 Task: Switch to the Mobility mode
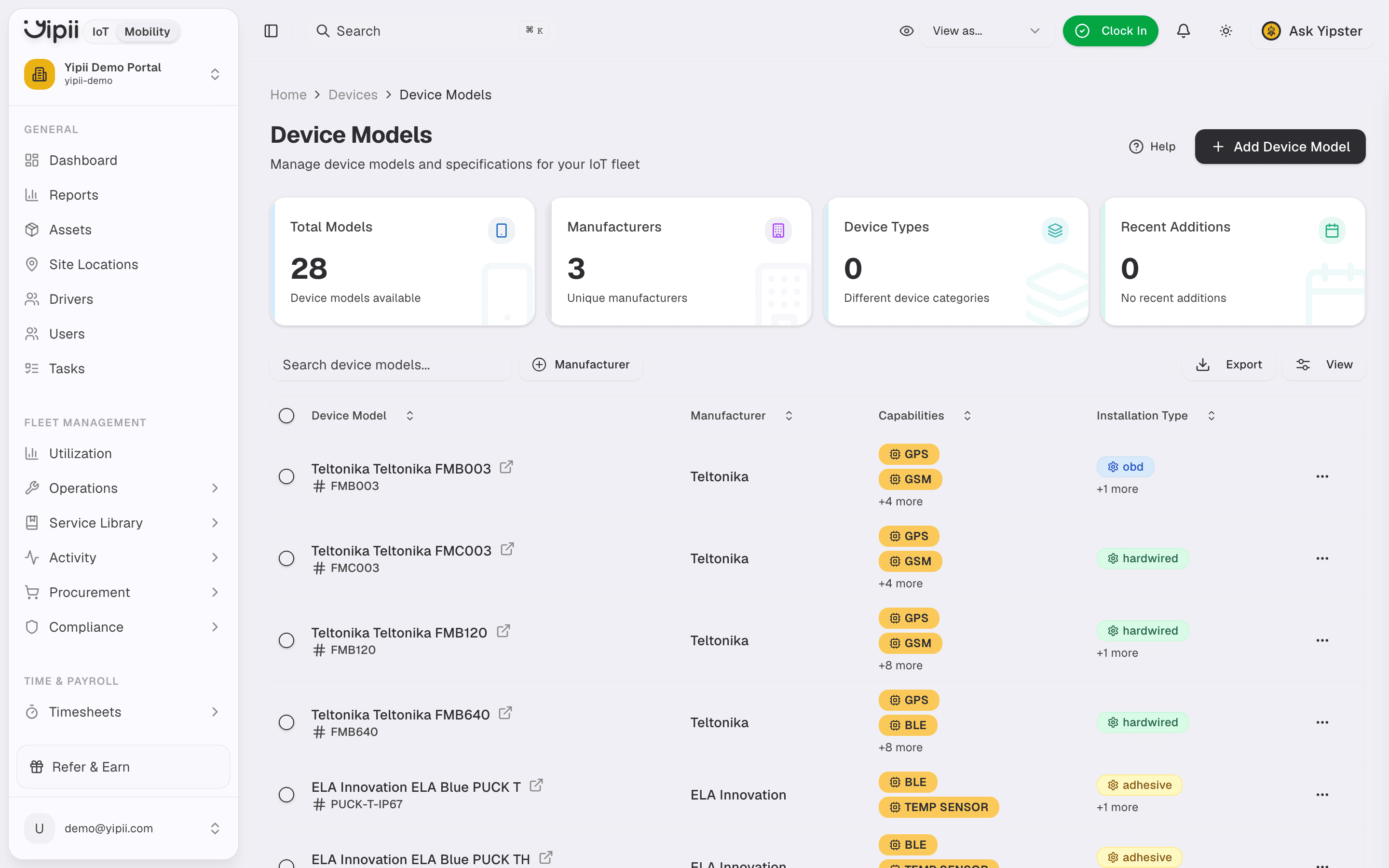pos(147,31)
